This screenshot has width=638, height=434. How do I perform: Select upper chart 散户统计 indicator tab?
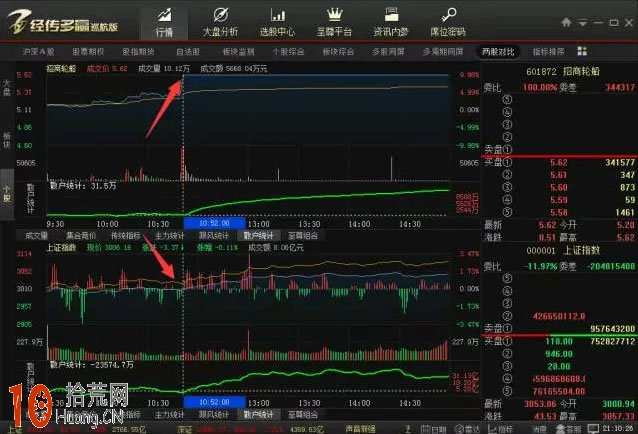coord(258,236)
